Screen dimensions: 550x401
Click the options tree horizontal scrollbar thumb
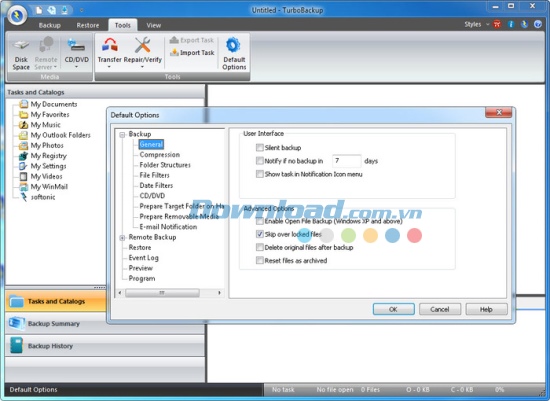162,293
